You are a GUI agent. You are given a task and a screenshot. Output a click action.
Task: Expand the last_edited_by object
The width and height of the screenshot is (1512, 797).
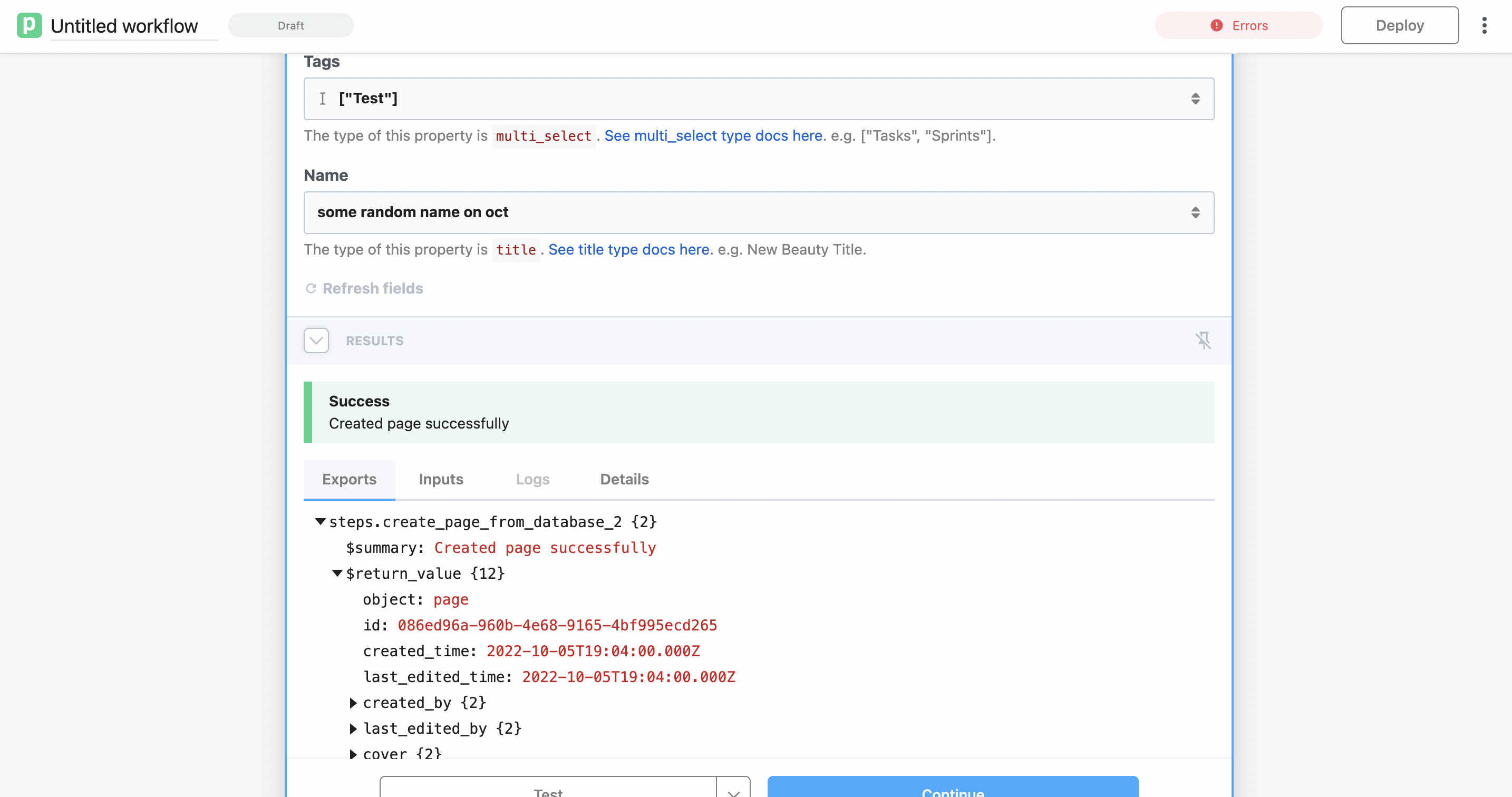353,728
